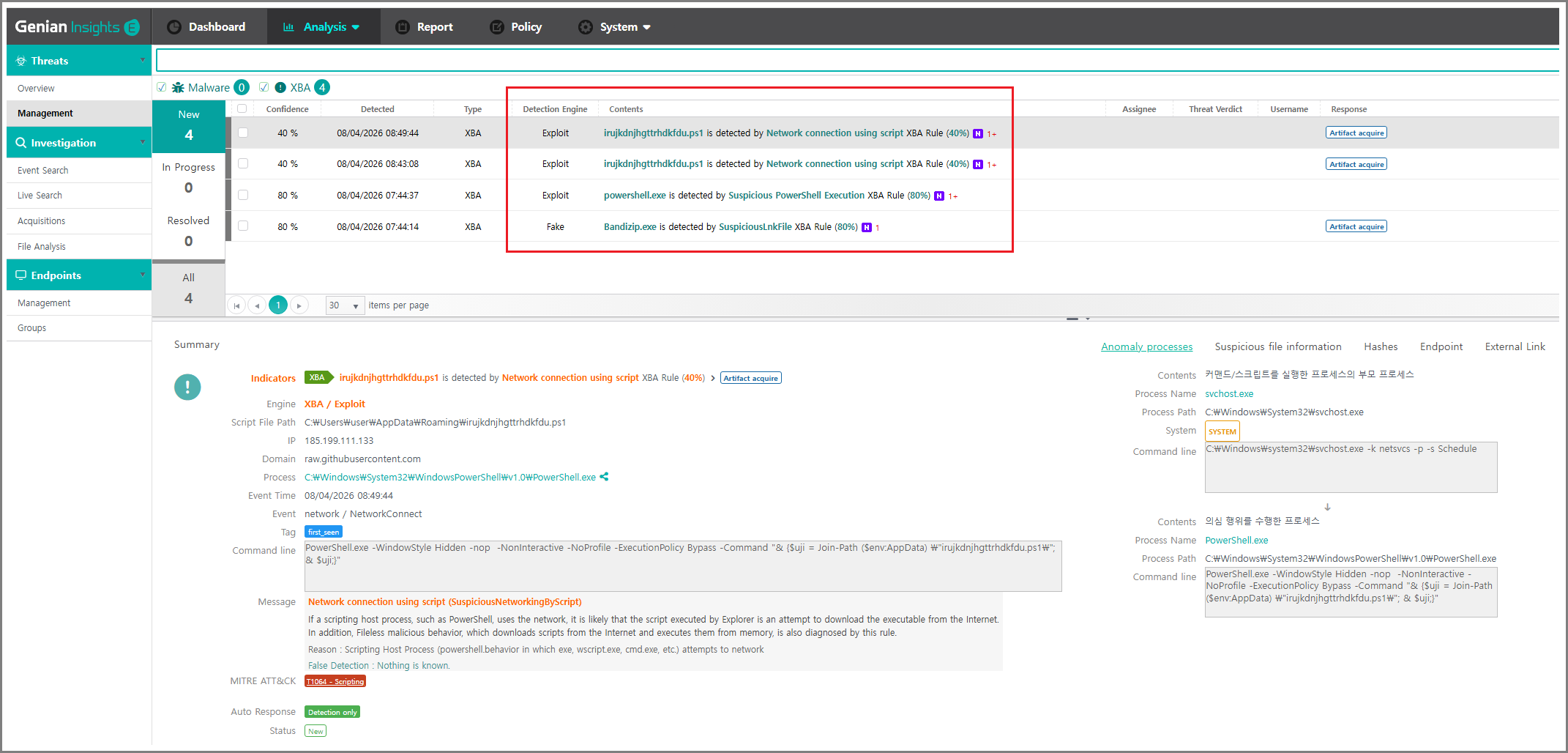
Task: Click the Malware bug icon filter
Action: pos(178,88)
